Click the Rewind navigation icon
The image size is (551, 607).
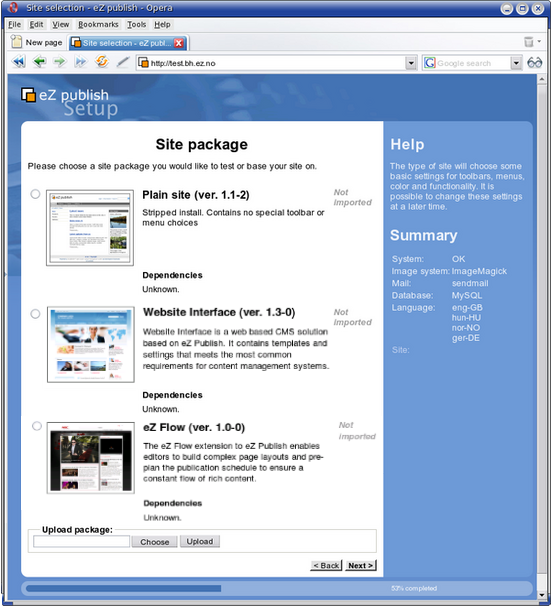[x=19, y=62]
